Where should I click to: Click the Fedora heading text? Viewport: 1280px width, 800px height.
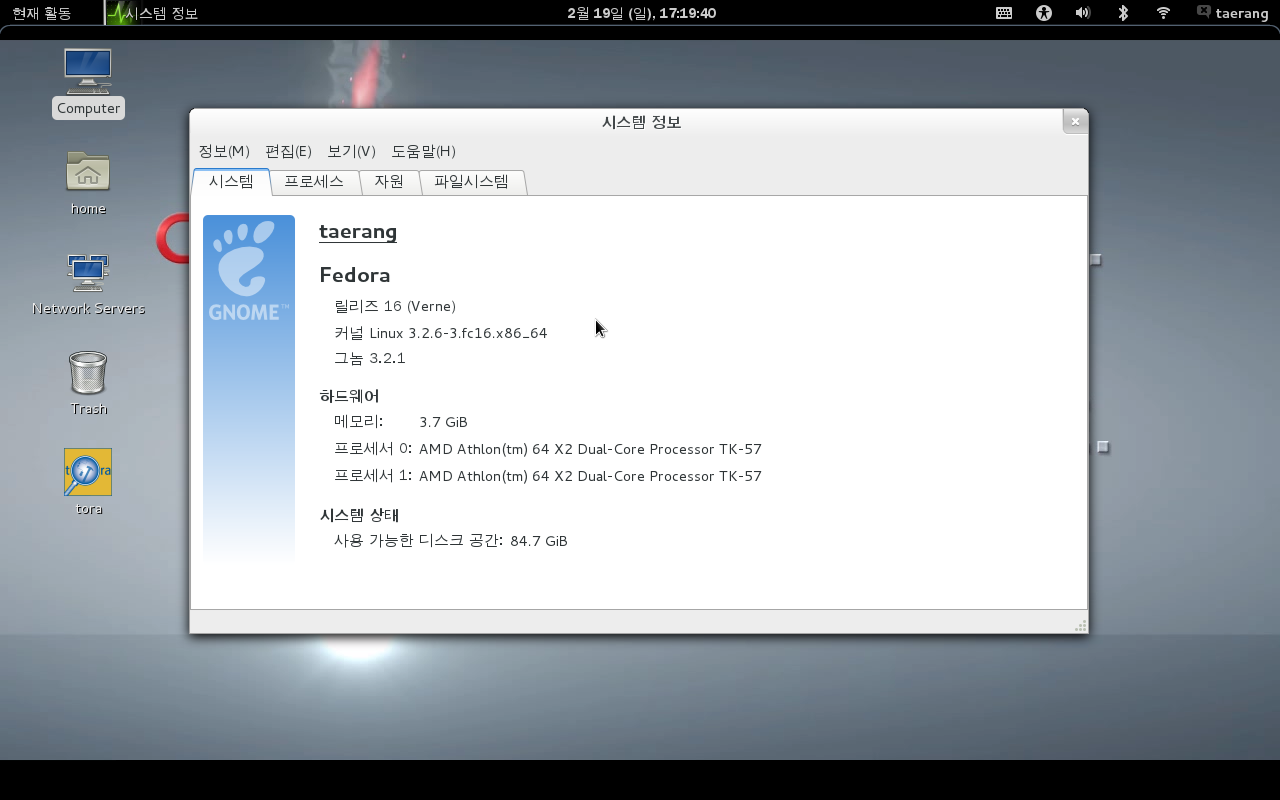pyautogui.click(x=355, y=275)
